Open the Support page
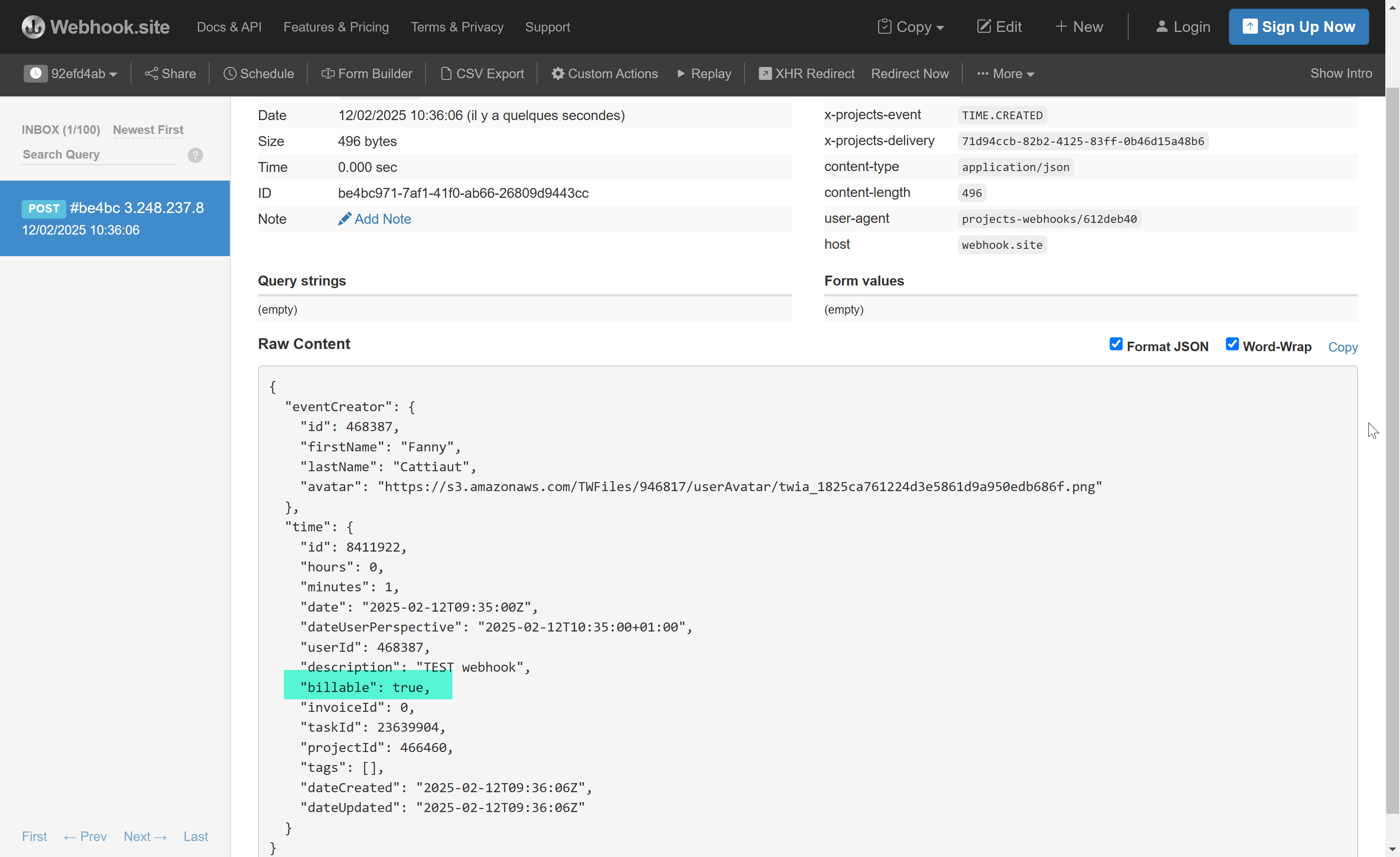Screen dimensions: 1400x857 tap(547, 27)
